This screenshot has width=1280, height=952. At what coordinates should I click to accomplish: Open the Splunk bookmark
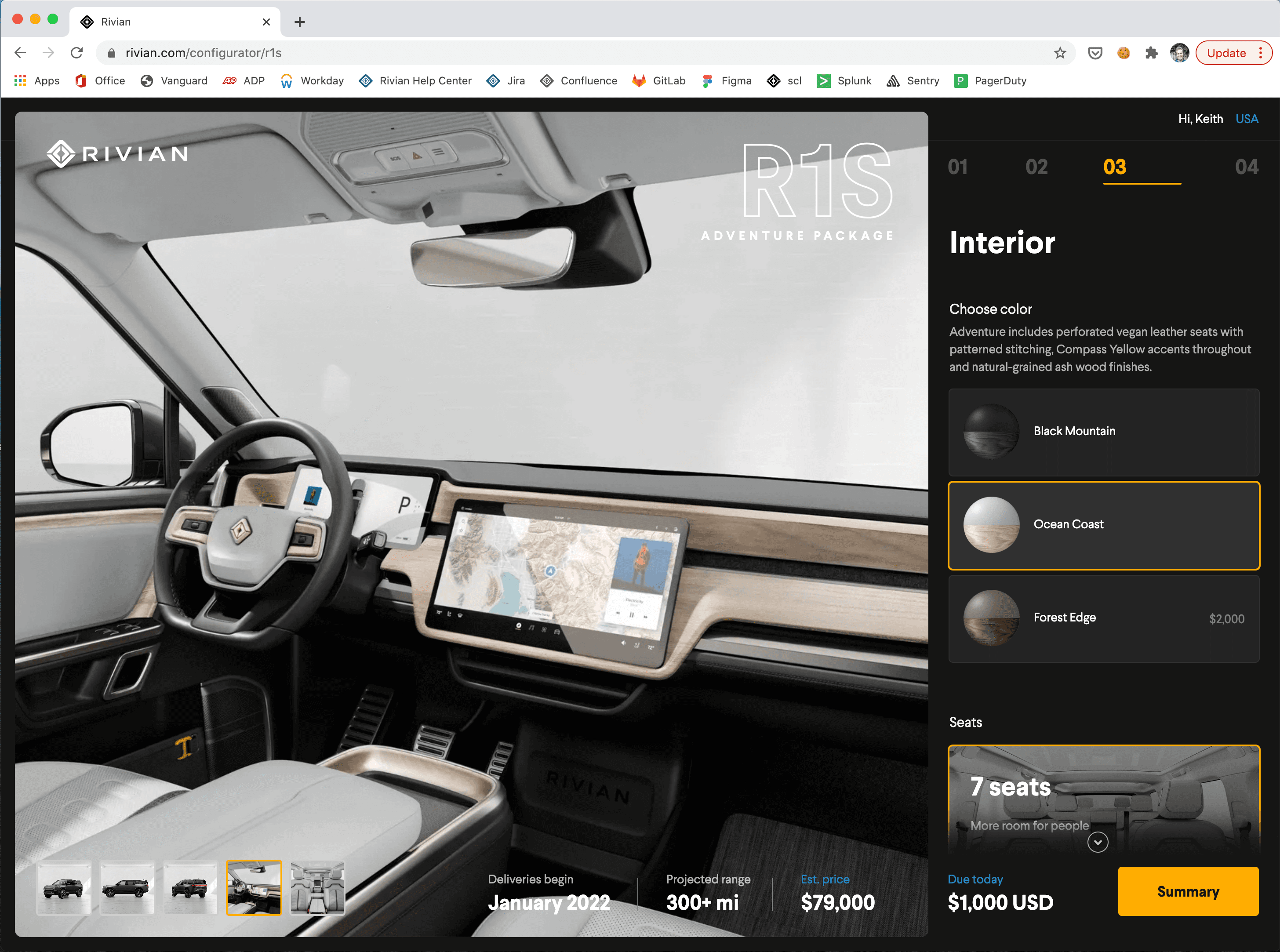point(844,81)
